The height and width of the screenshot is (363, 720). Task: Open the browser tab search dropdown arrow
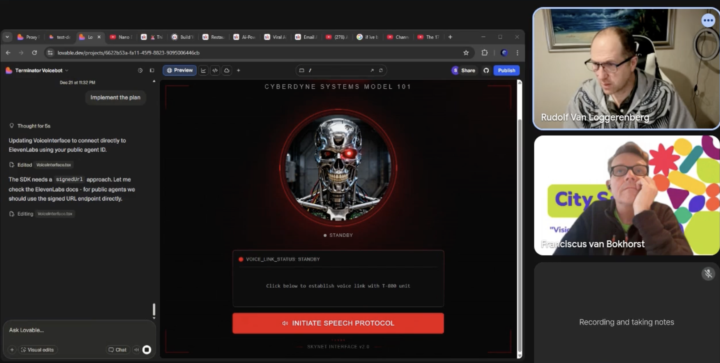[x=7, y=37]
